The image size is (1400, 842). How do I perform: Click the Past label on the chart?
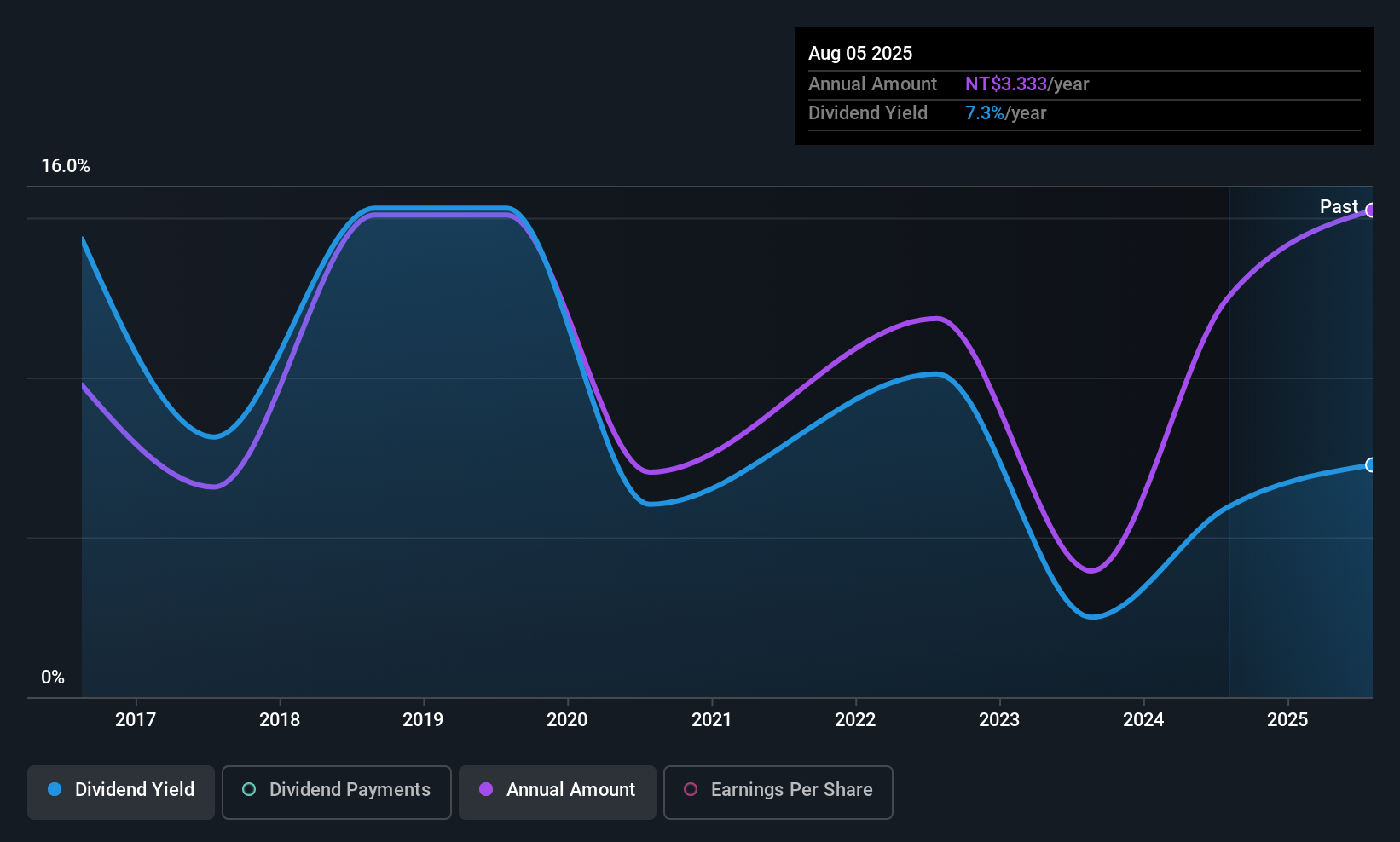[1338, 207]
